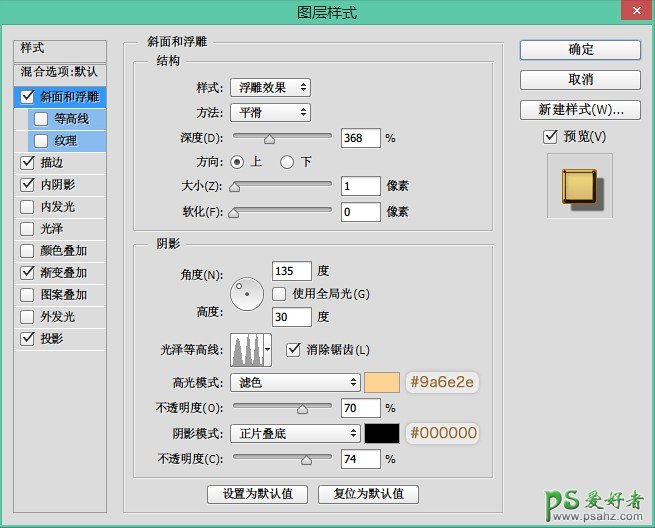The height and width of the screenshot is (528, 655).
Task: Select 渐变叠加 in the styles list
Action: coord(63,272)
